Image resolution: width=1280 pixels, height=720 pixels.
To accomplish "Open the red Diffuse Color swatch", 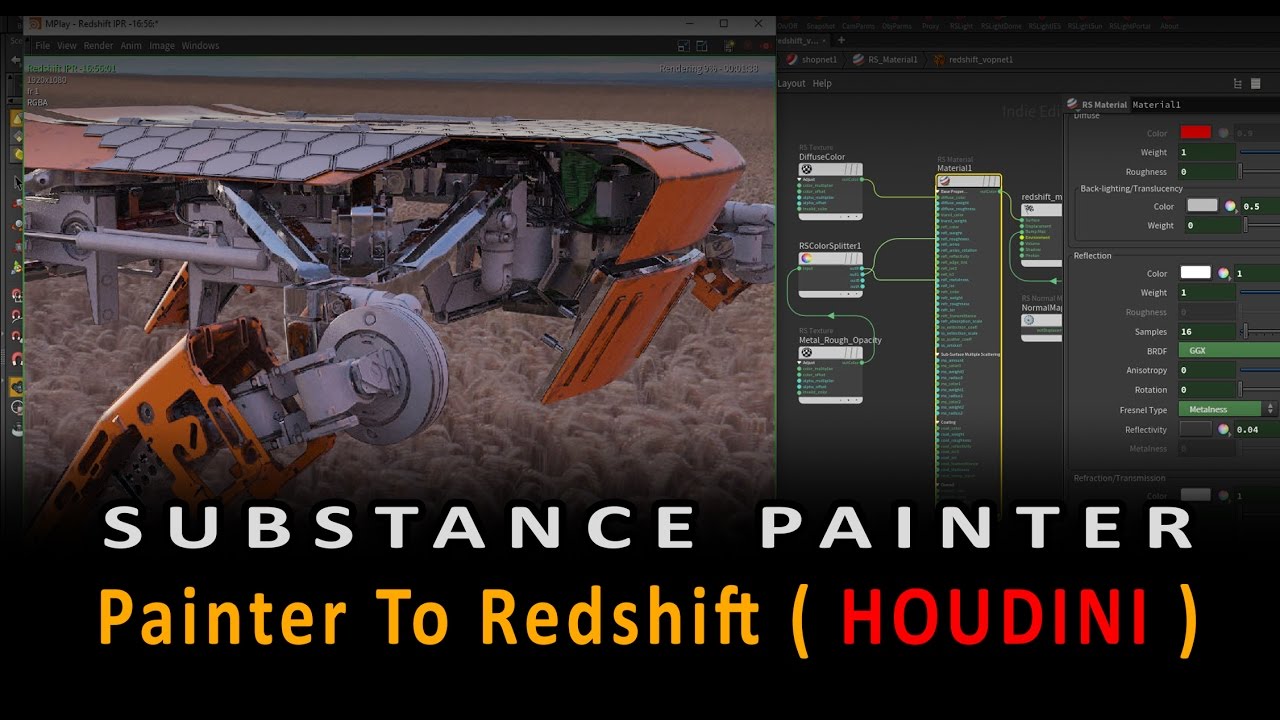I will pyautogui.click(x=1195, y=132).
